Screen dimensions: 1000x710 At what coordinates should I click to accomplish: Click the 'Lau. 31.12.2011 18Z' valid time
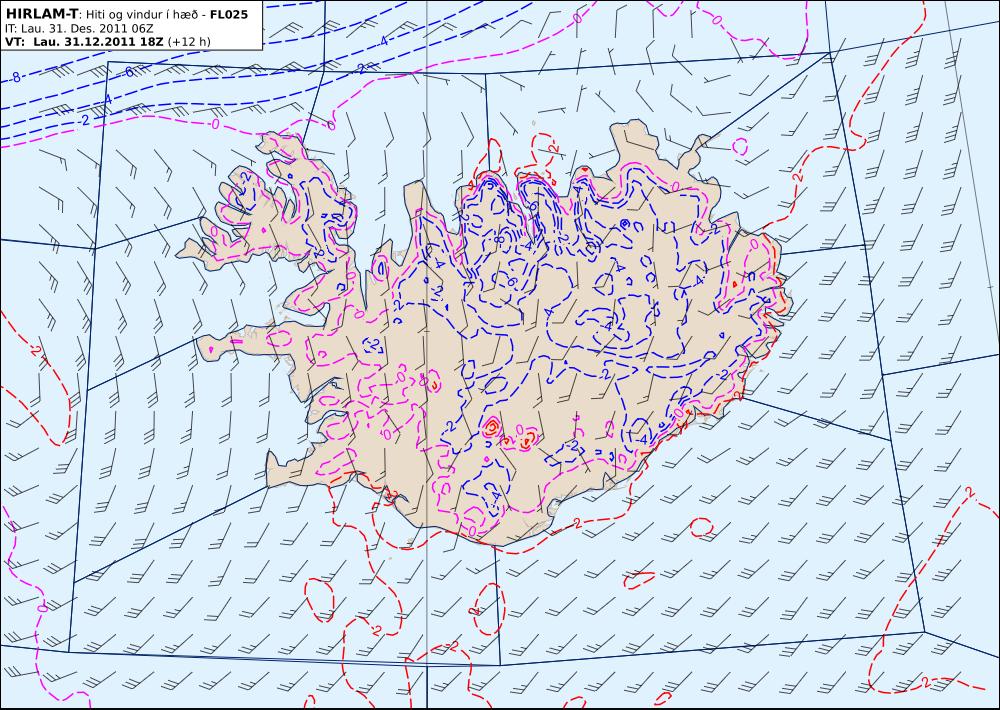tap(98, 41)
